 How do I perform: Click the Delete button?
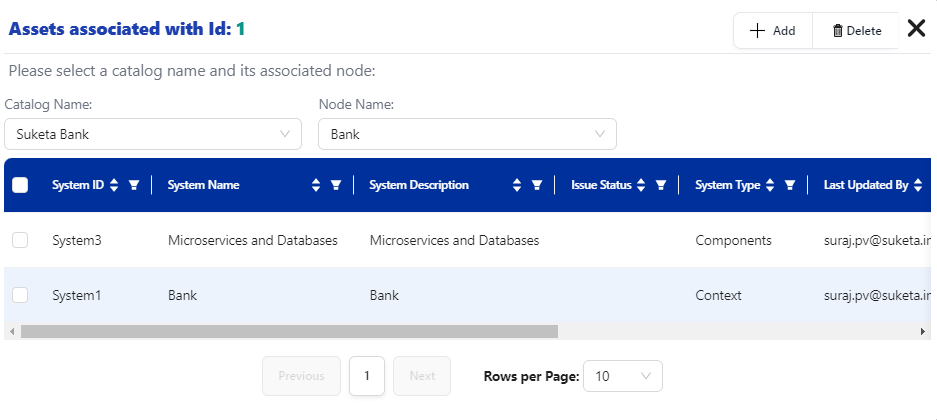pyautogui.click(x=857, y=30)
